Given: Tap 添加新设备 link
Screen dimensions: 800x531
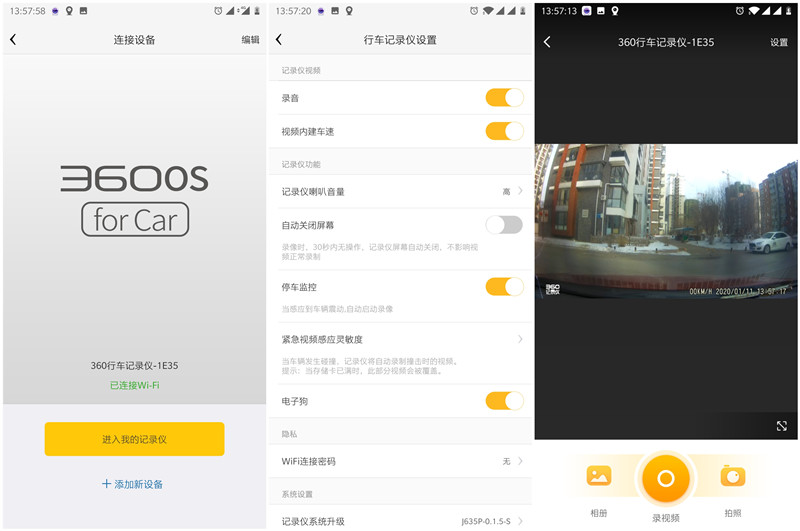Looking at the screenshot, I should tap(138, 484).
